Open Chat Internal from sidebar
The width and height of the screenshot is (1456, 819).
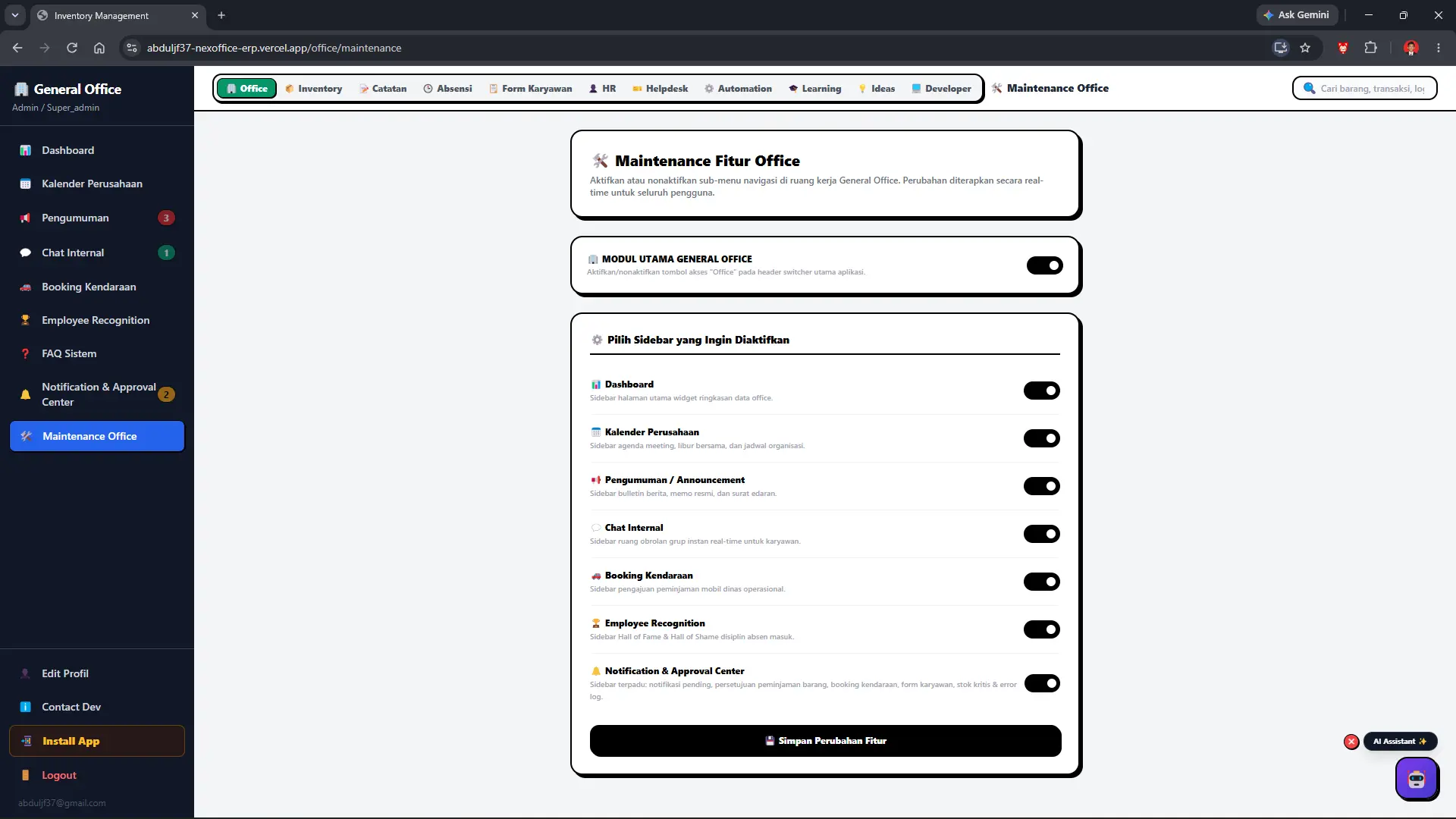97,253
